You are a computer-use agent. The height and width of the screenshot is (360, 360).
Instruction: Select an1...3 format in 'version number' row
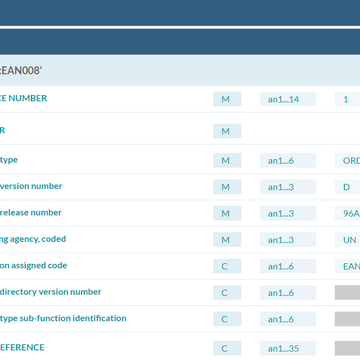pyautogui.click(x=288, y=187)
